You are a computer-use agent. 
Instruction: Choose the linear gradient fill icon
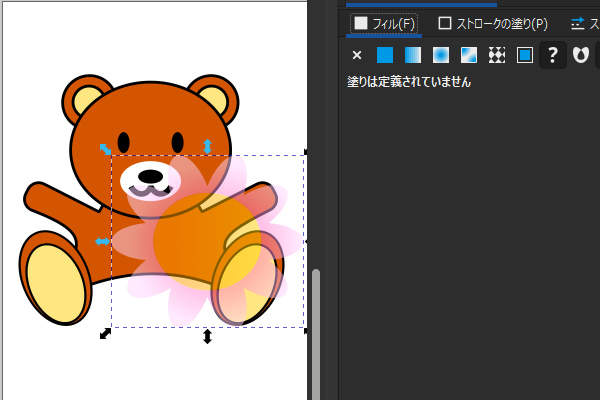[x=413, y=55]
